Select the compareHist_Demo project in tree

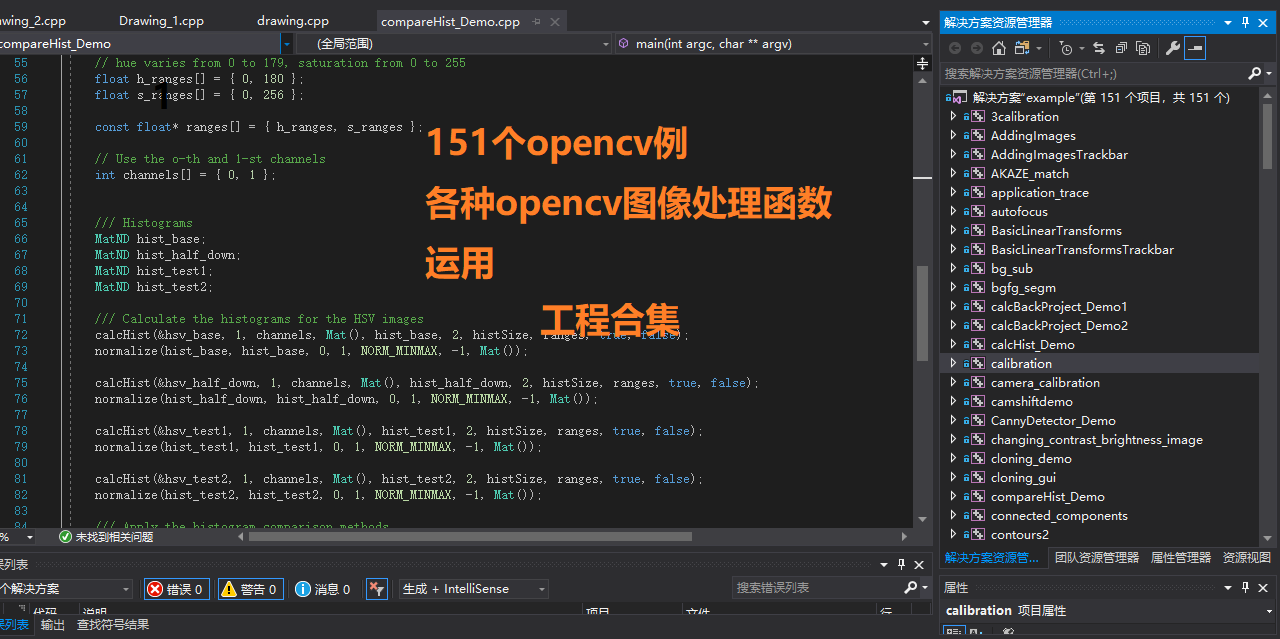pos(1048,497)
